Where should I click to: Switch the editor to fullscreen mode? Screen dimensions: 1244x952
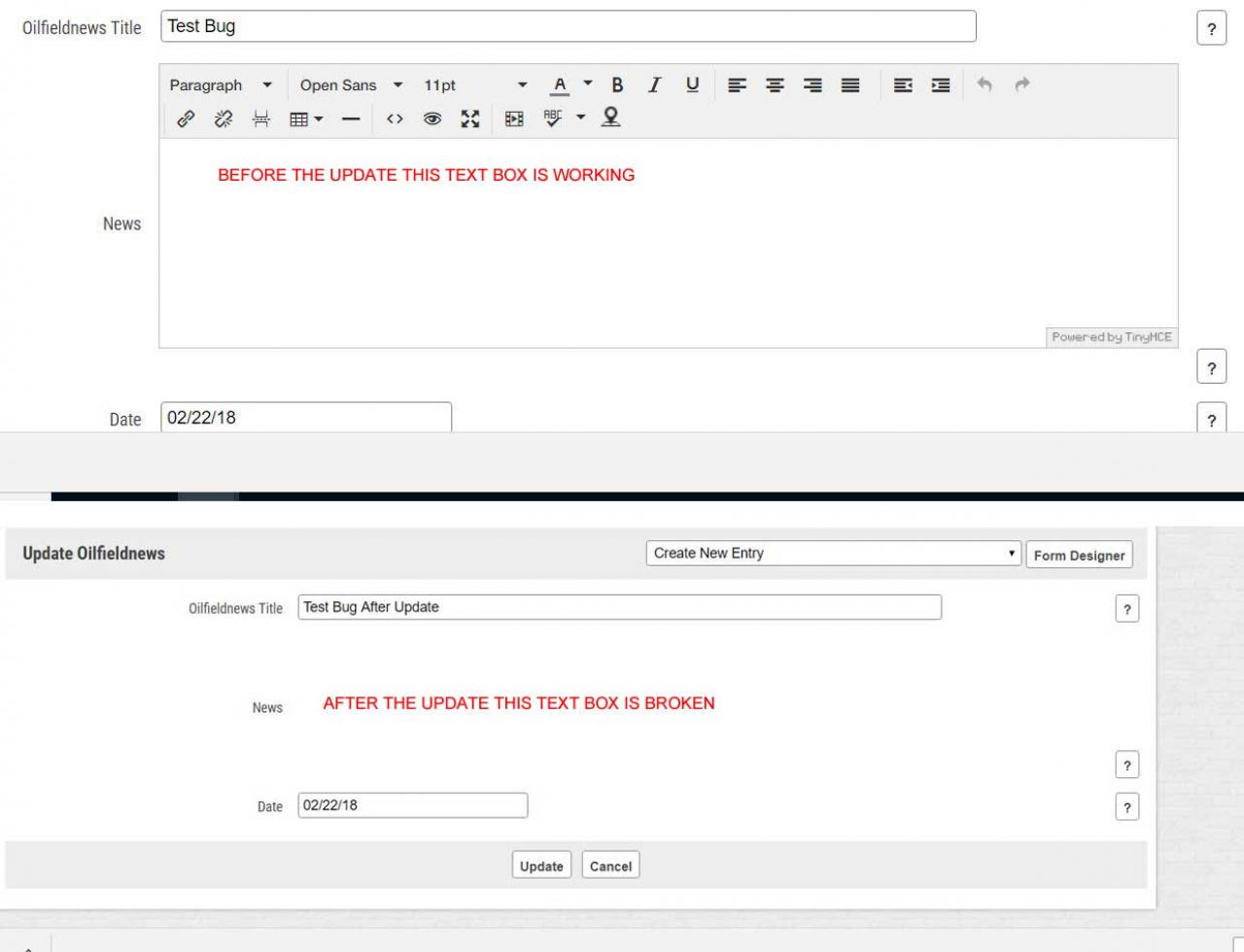(470, 119)
